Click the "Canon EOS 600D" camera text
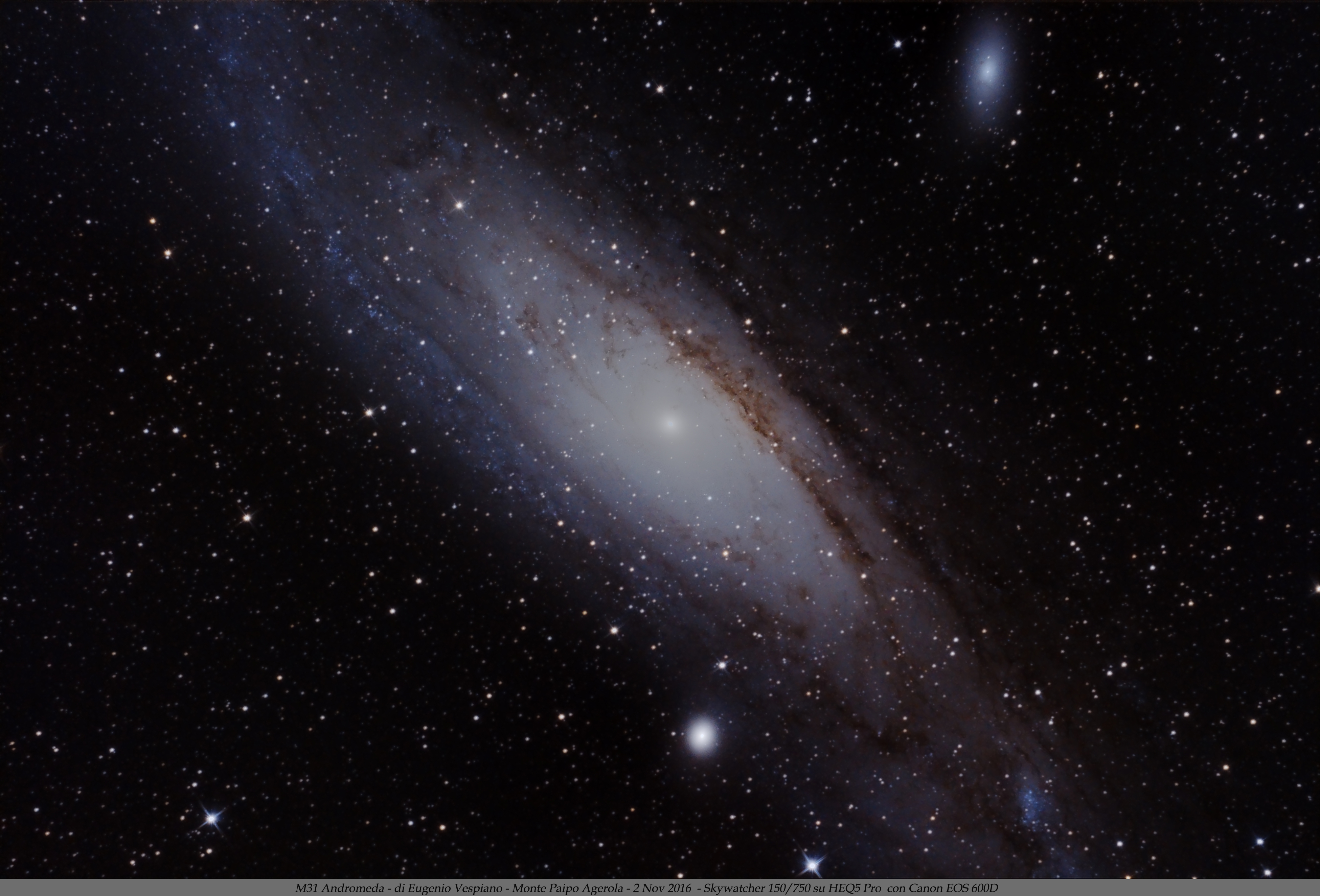This screenshot has width=1320, height=896. 954,888
